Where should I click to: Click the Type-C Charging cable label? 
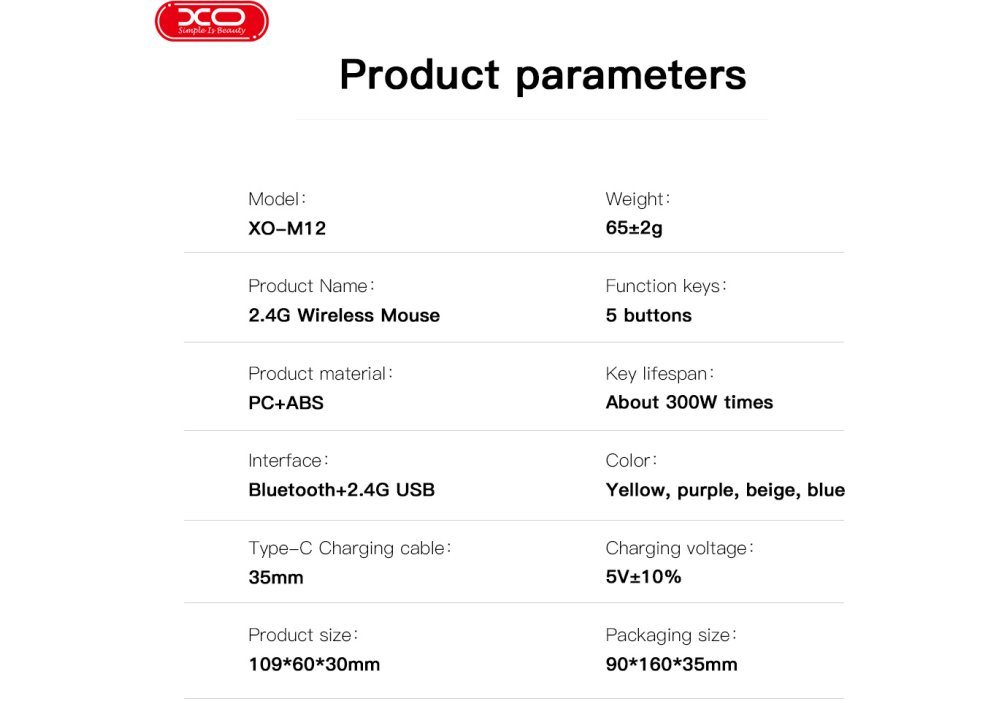pos(350,548)
